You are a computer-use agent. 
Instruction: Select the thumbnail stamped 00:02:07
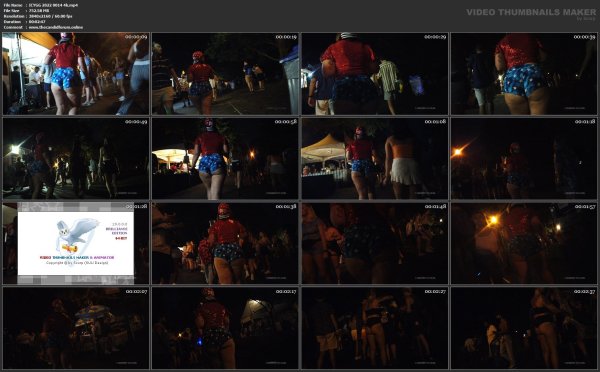75,328
